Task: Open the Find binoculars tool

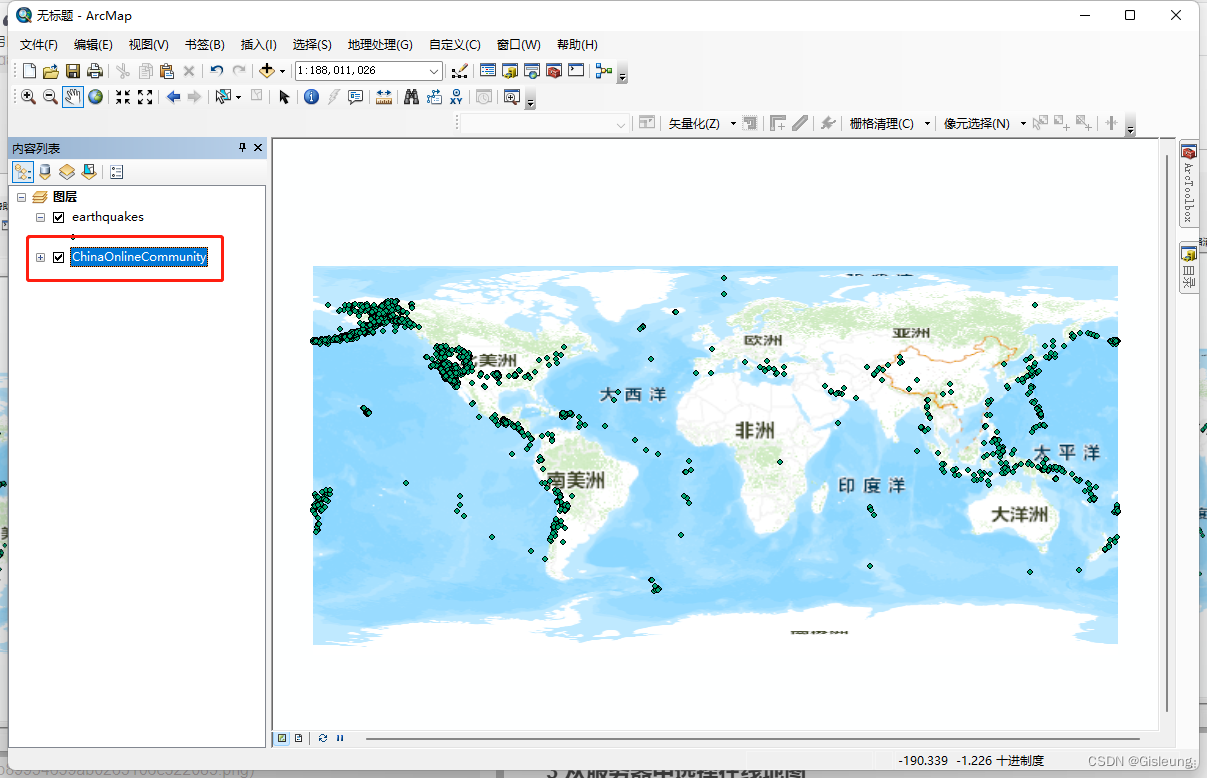Action: pyautogui.click(x=411, y=97)
